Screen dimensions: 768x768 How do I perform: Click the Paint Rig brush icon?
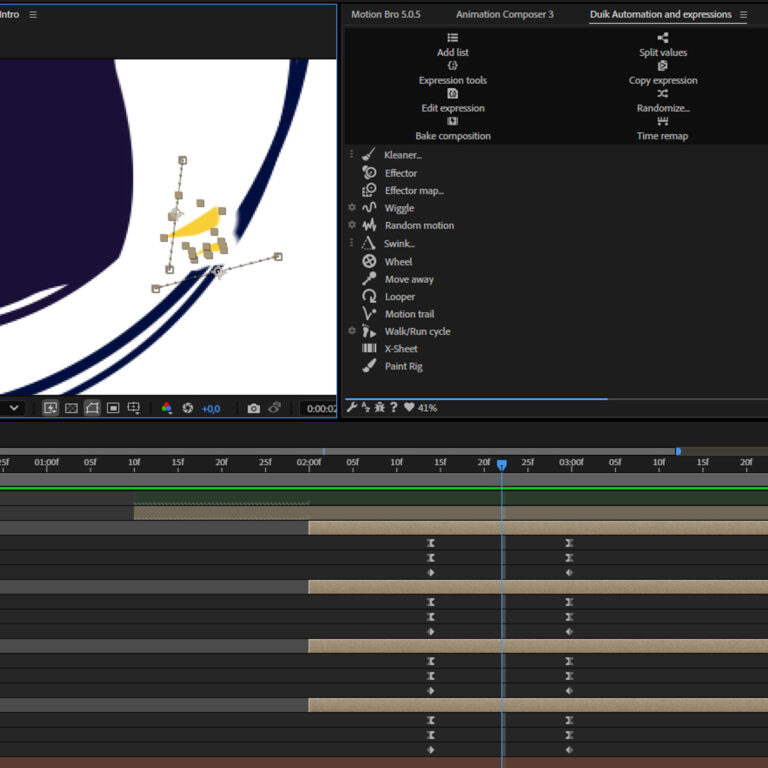pyautogui.click(x=369, y=366)
